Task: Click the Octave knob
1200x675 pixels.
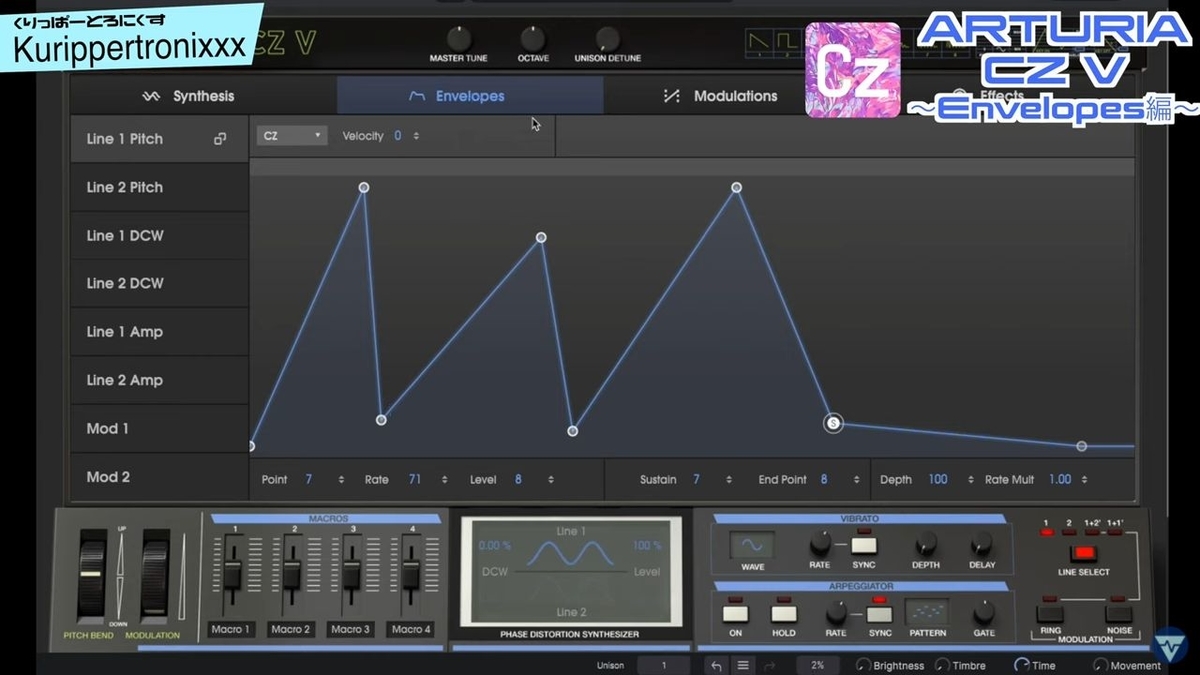Action: 533,38
